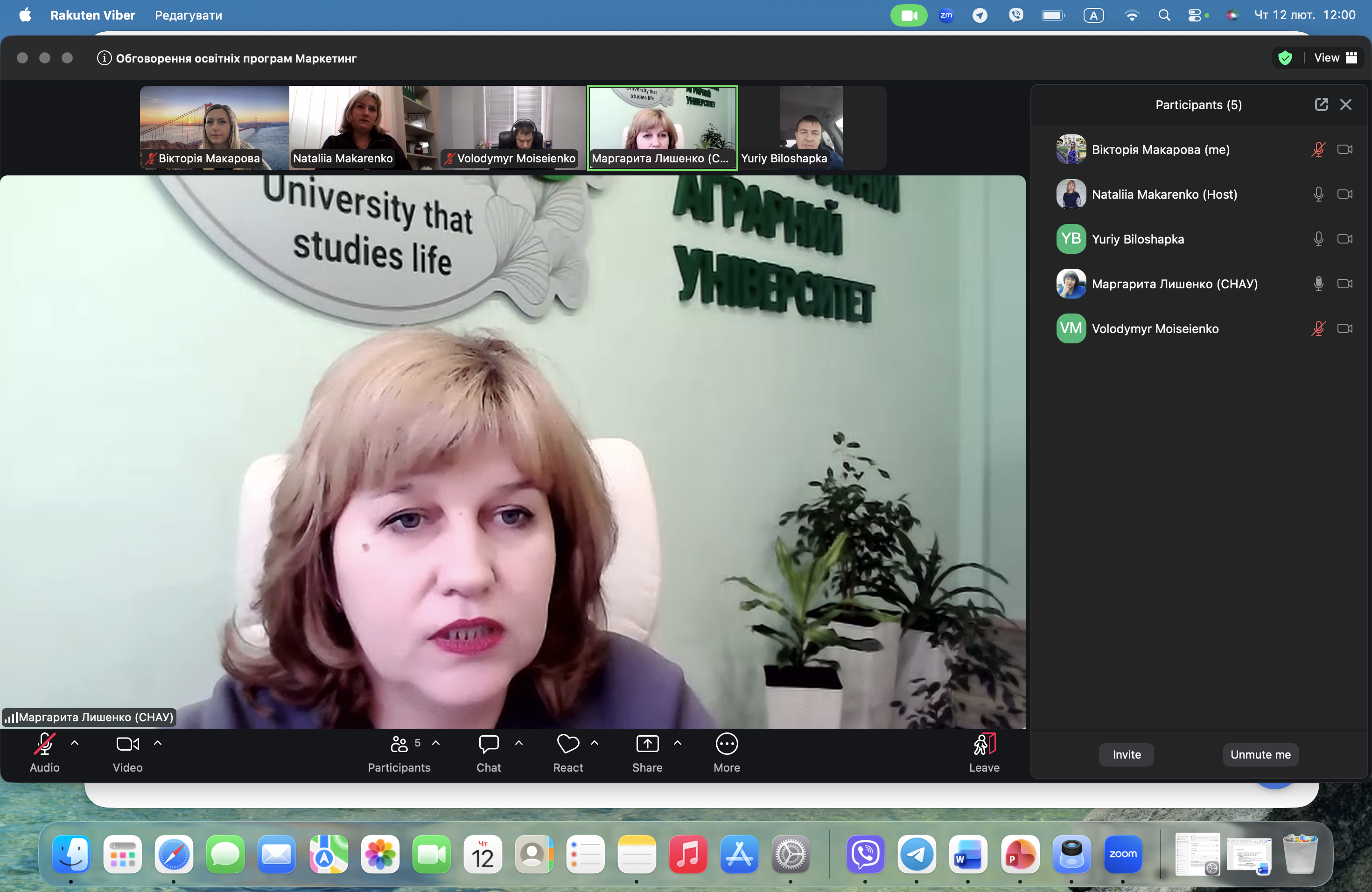Open the Chat panel icon
Image resolution: width=1372 pixels, height=892 pixels.
488,744
